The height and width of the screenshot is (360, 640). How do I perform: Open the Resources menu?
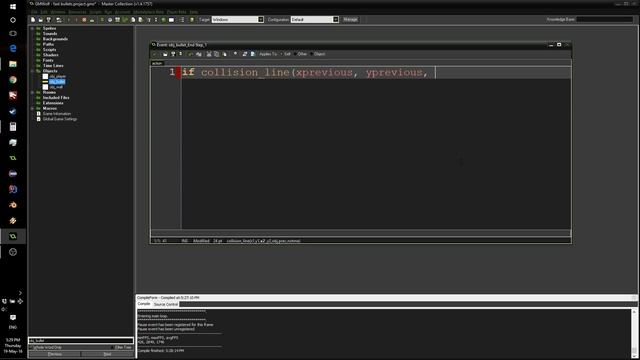pos(77,12)
